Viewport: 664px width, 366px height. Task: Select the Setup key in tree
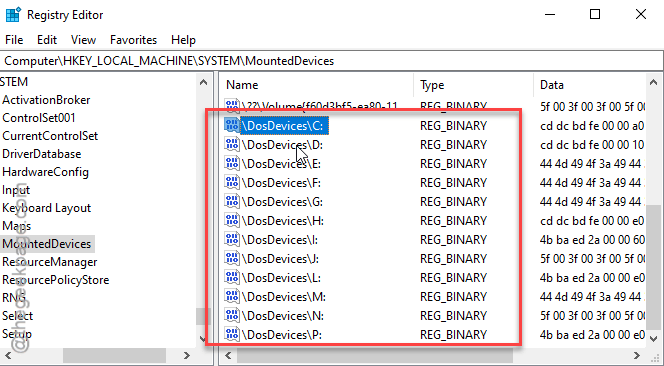click(x=17, y=334)
